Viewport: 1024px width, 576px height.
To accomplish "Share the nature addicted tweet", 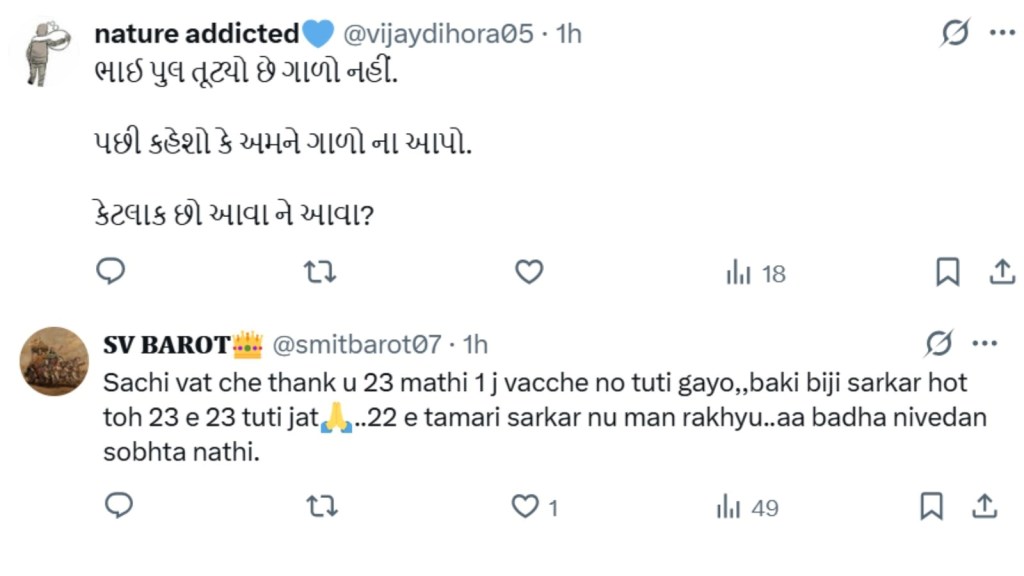I will pyautogui.click(x=1001, y=272).
